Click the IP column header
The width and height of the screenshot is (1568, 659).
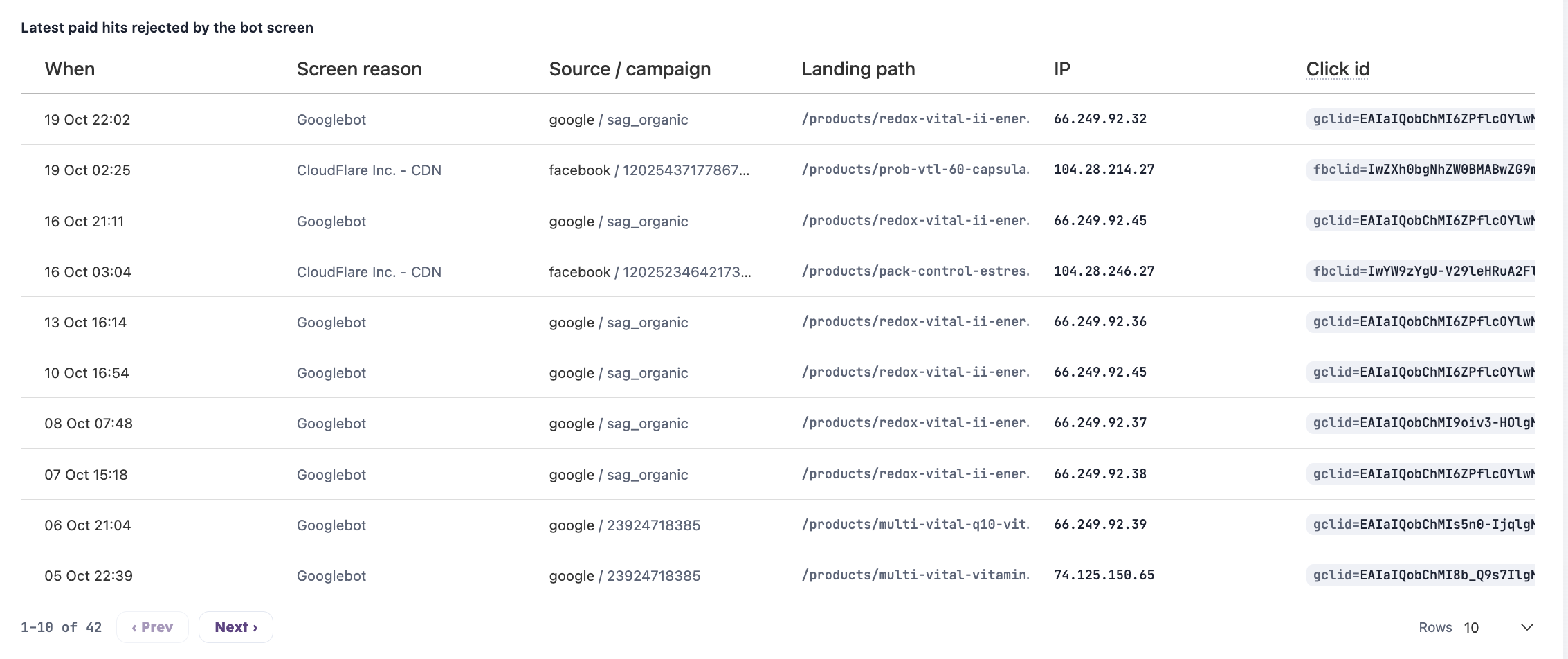[x=1062, y=69]
